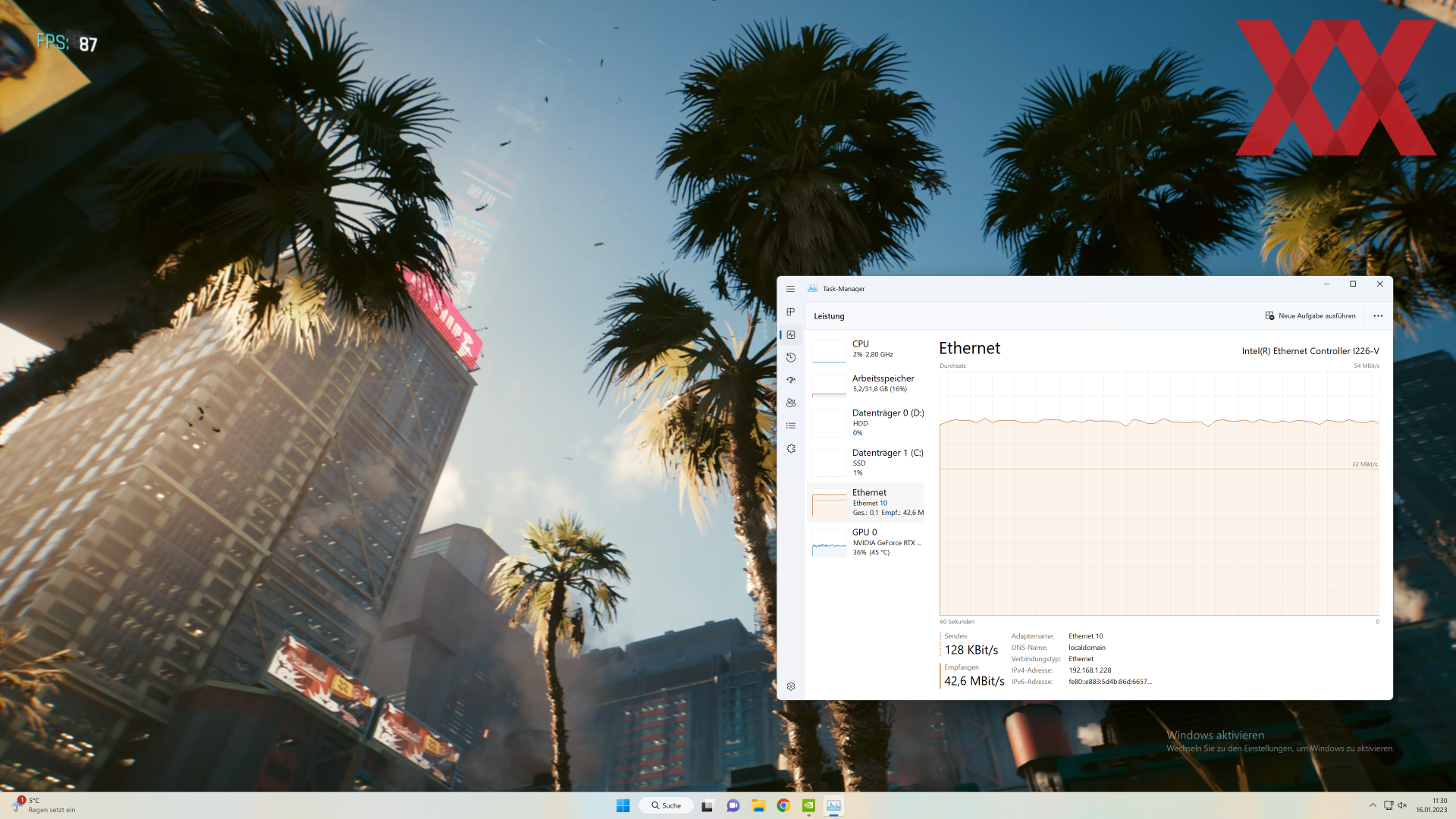Open the three-dots more options menu
Viewport: 1456px width, 819px height.
click(x=1378, y=316)
